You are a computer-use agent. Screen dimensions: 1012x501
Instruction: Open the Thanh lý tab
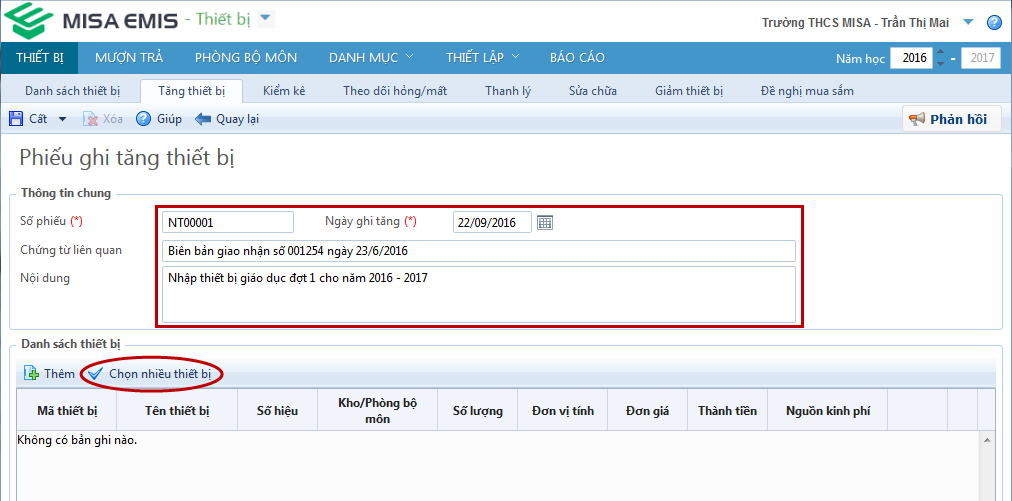(508, 91)
